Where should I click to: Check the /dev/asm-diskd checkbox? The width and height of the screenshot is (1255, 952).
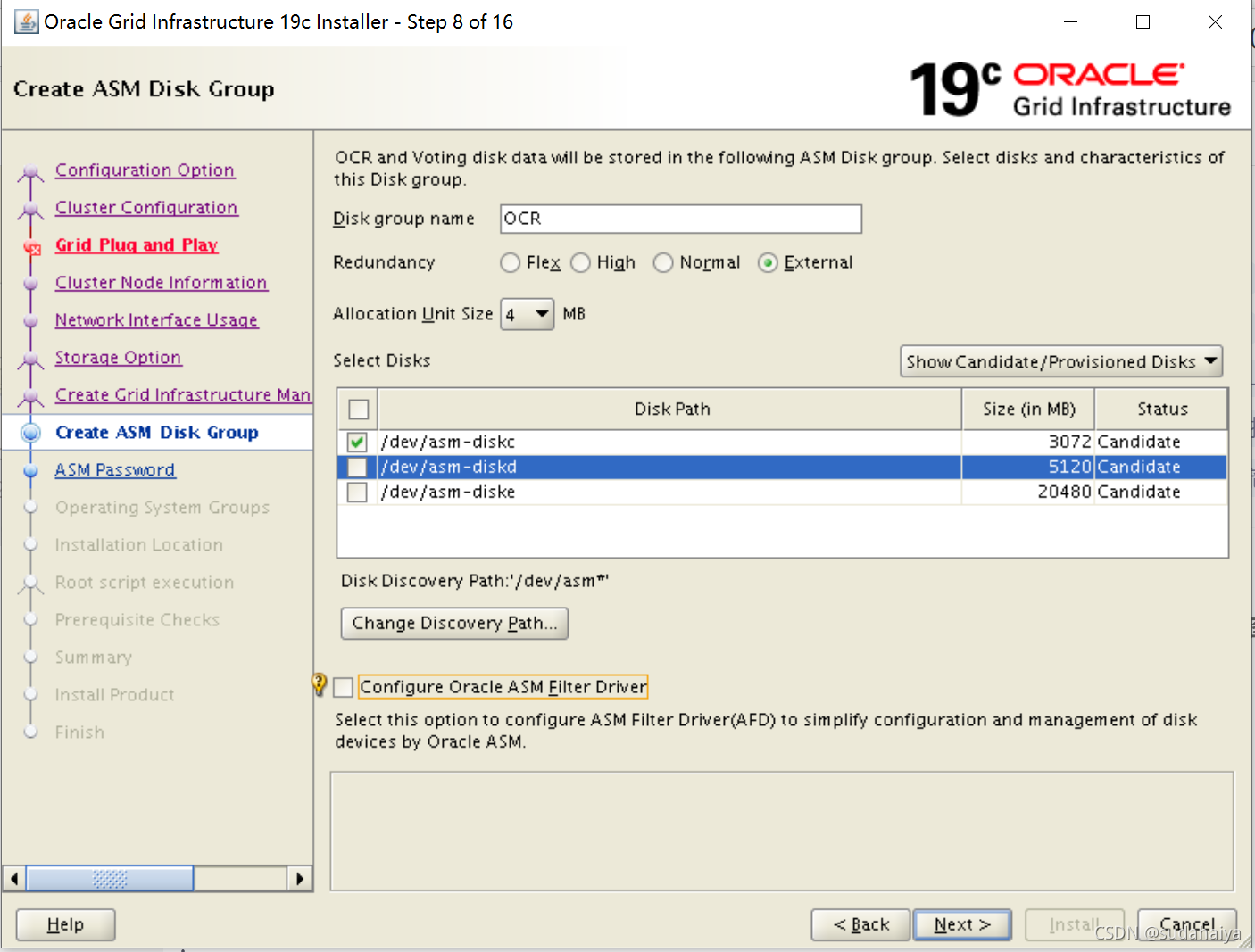tap(357, 467)
